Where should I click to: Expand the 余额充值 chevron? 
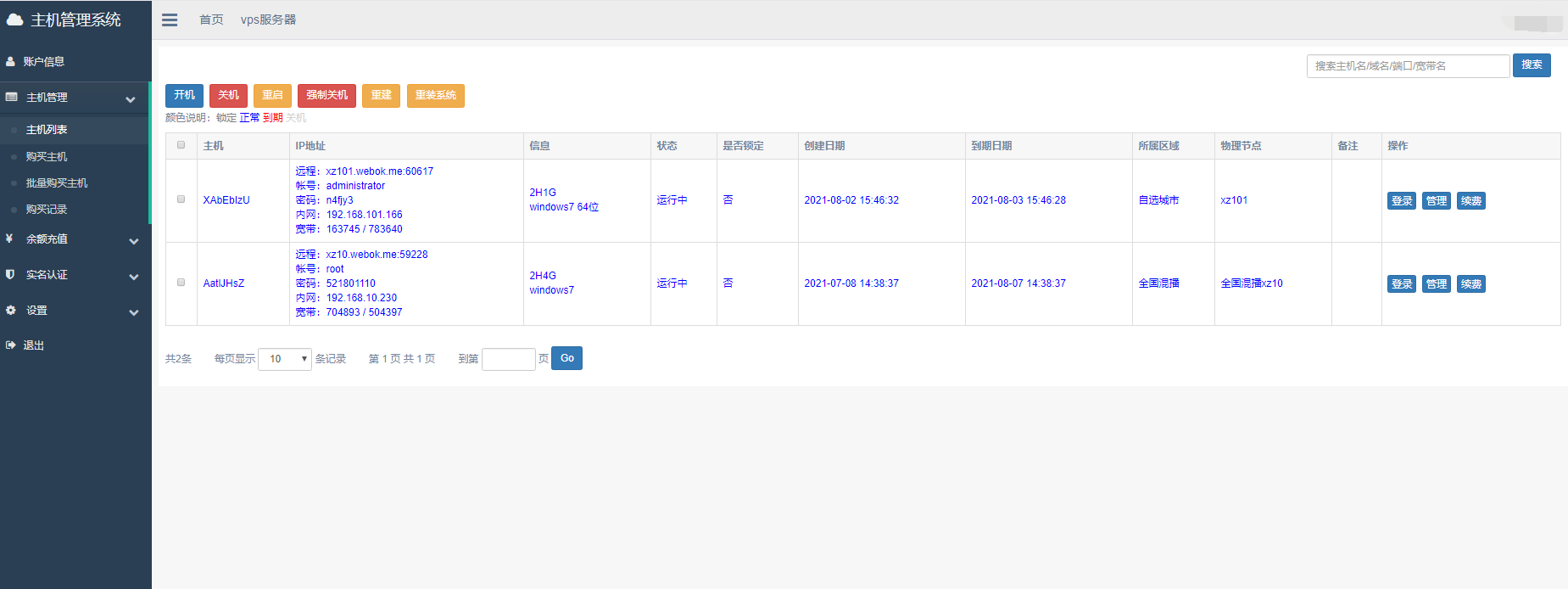(x=133, y=241)
